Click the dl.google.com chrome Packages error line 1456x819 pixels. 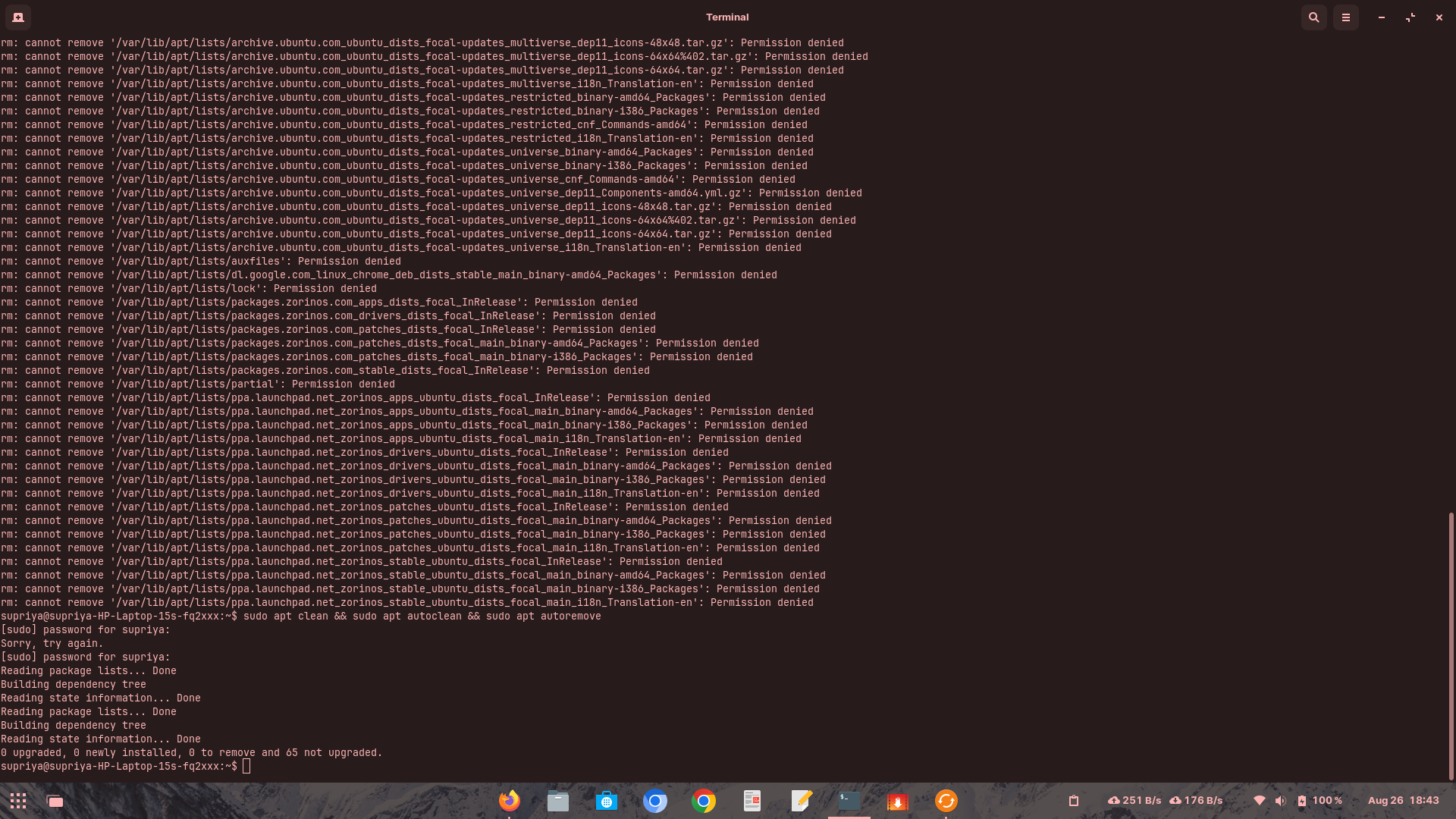click(x=388, y=275)
